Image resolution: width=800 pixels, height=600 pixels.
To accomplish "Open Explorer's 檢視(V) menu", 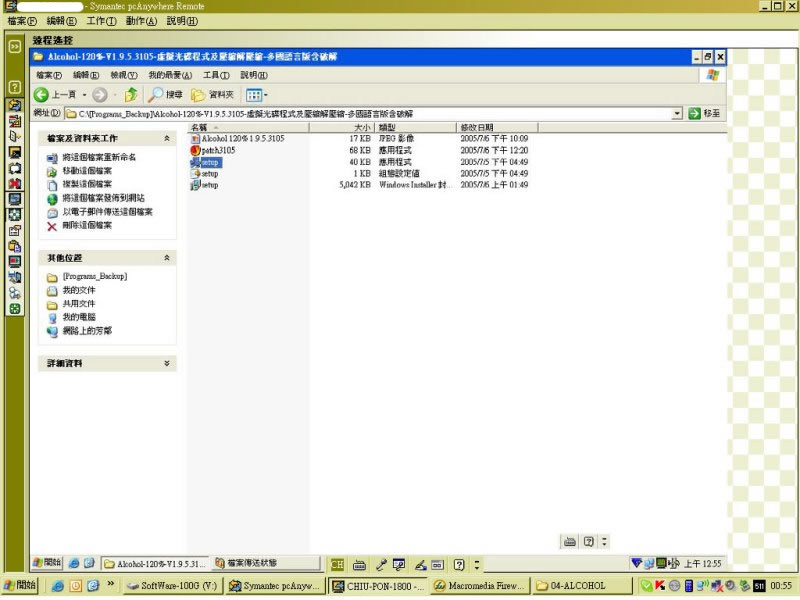I will pos(124,76).
